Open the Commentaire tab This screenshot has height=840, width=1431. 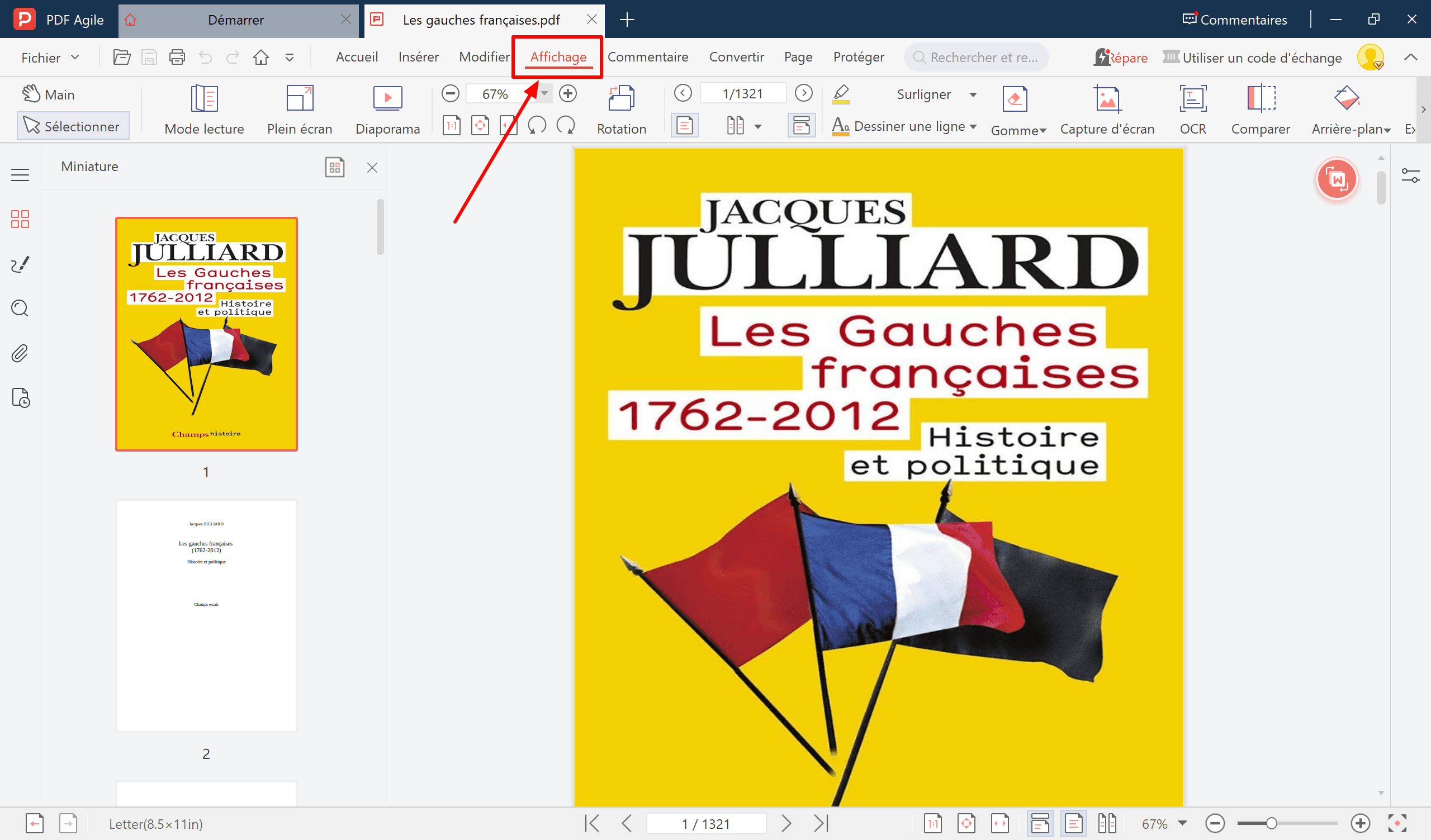pyautogui.click(x=648, y=57)
